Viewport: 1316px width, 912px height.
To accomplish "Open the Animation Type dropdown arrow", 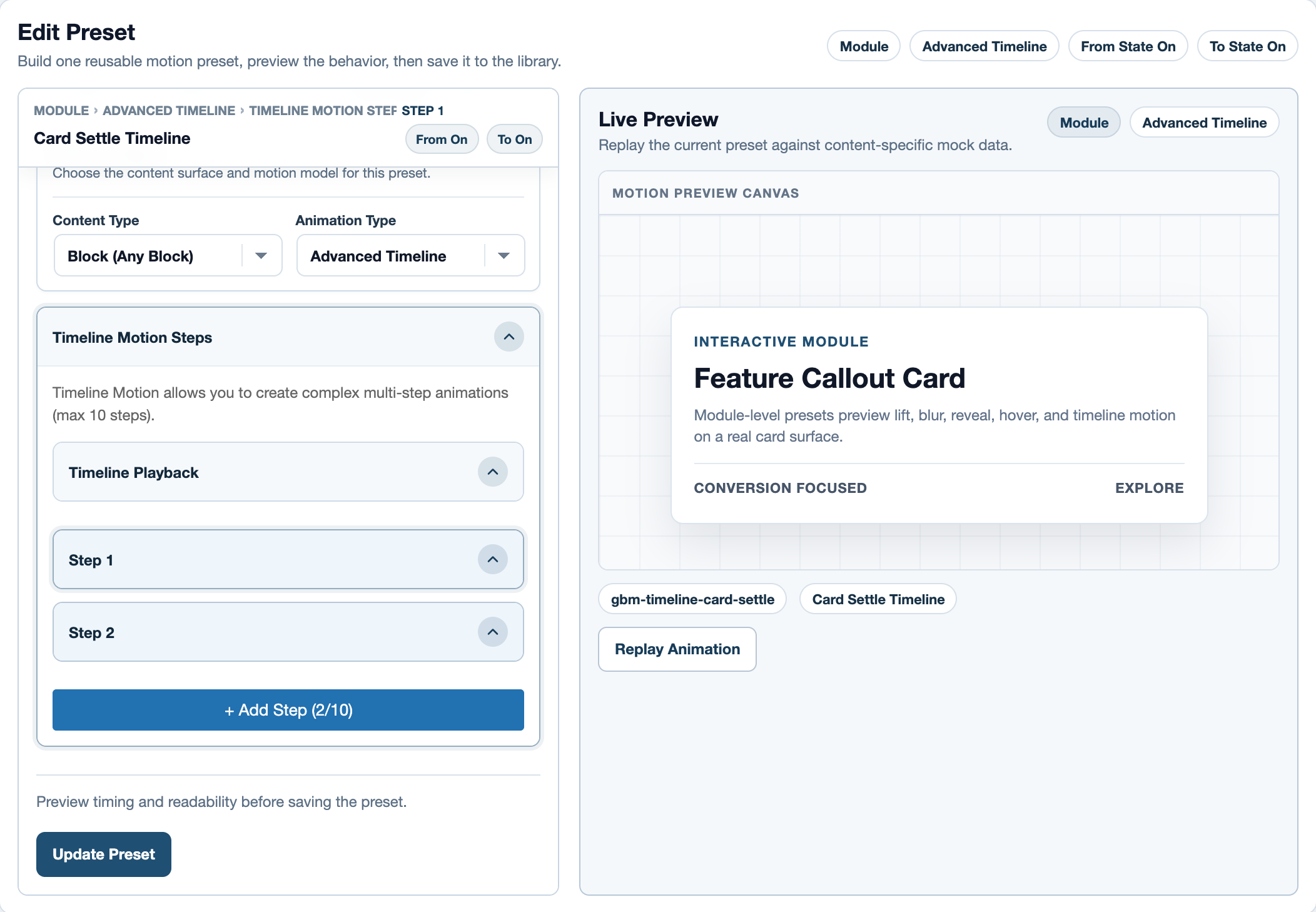I will tap(504, 256).
